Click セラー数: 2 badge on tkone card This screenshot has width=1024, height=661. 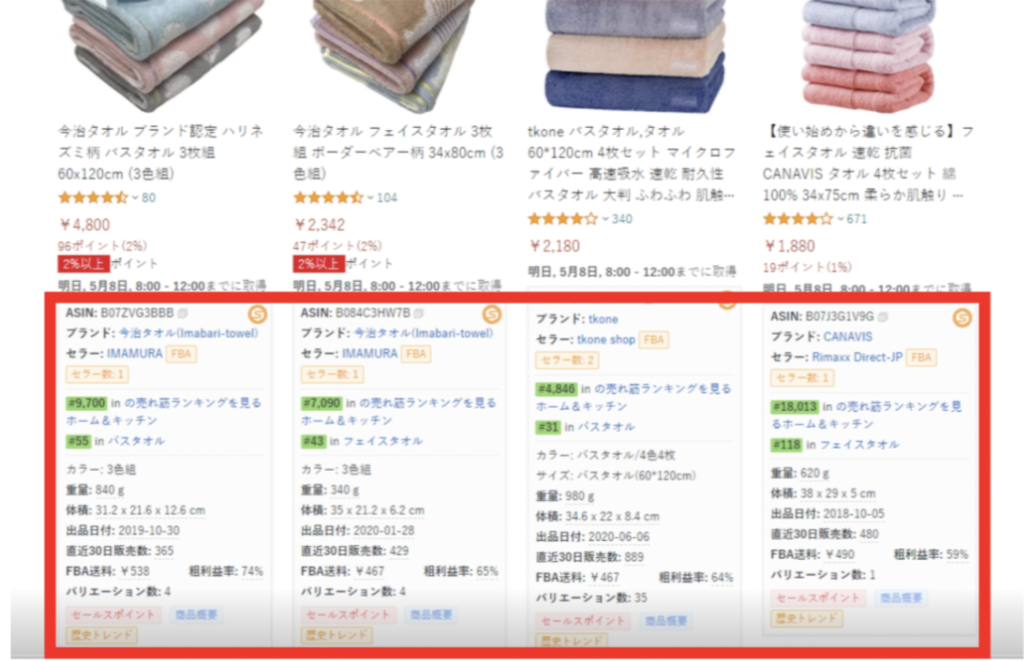coord(567,361)
